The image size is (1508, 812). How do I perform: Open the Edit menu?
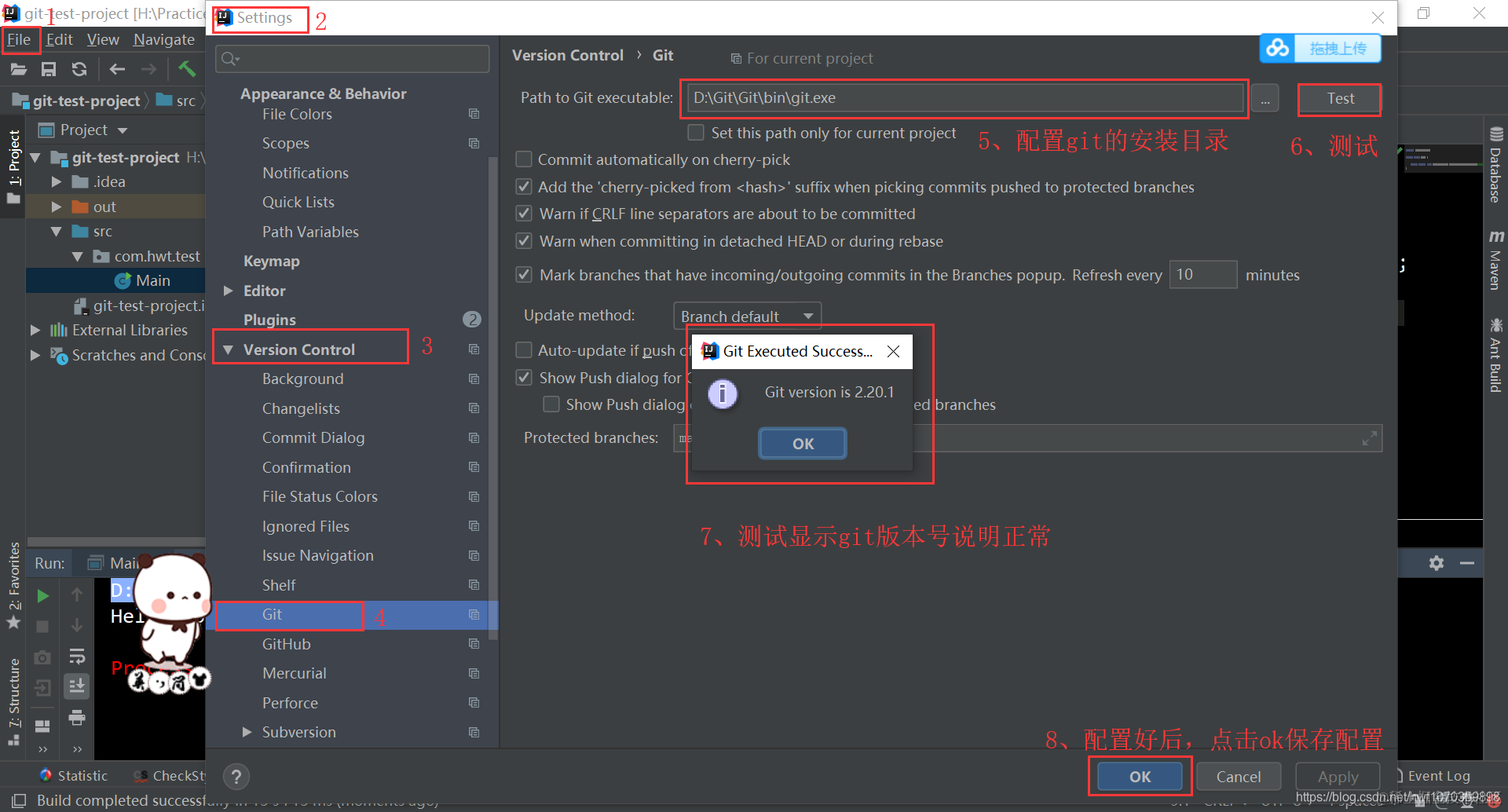[59, 39]
